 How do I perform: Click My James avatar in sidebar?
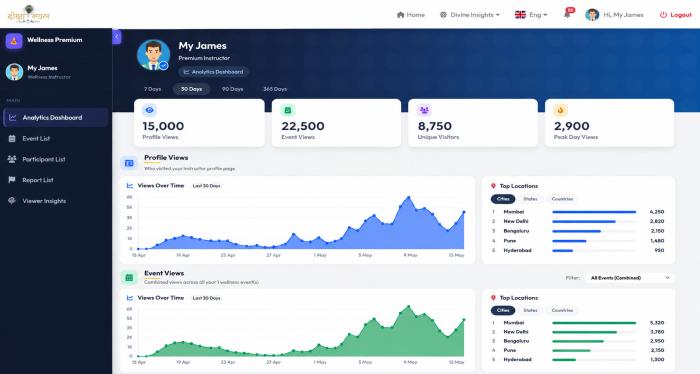pos(14,72)
